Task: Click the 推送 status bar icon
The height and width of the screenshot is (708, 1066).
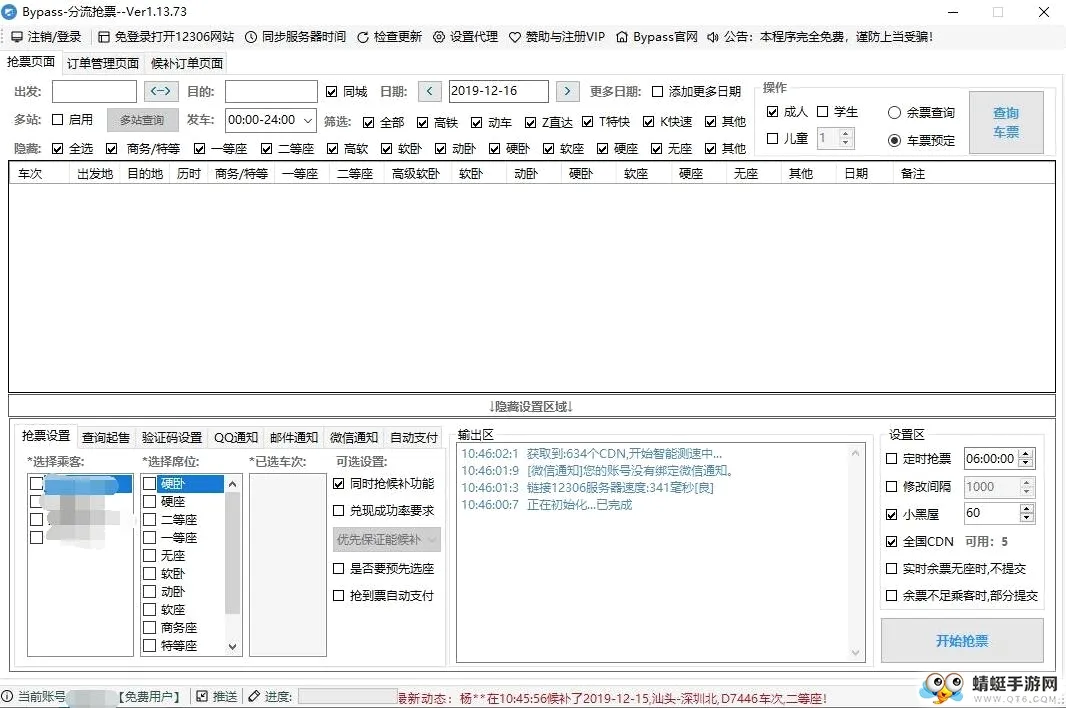Action: pos(202,696)
